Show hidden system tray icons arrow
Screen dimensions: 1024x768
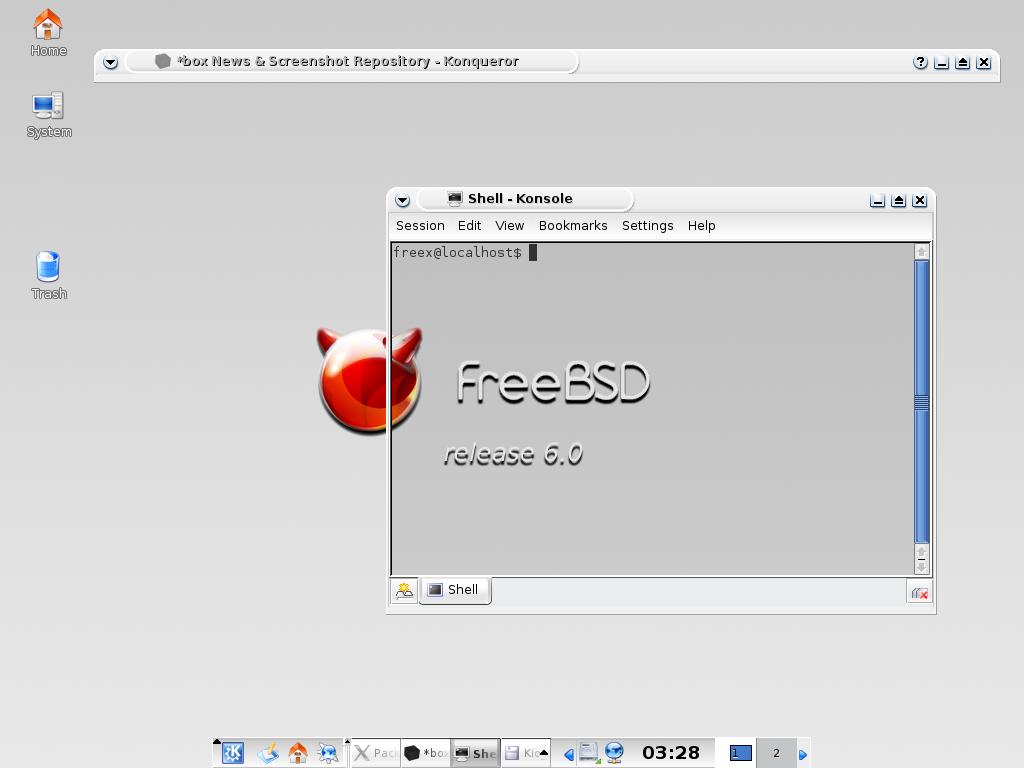[569, 755]
